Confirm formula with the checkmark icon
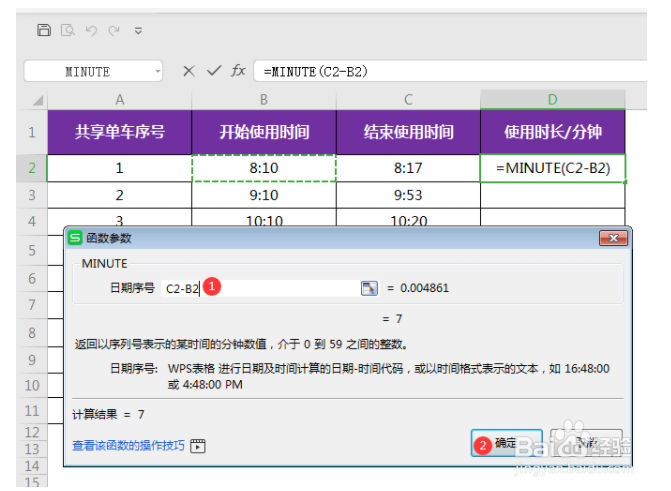671x491 pixels. tap(214, 71)
